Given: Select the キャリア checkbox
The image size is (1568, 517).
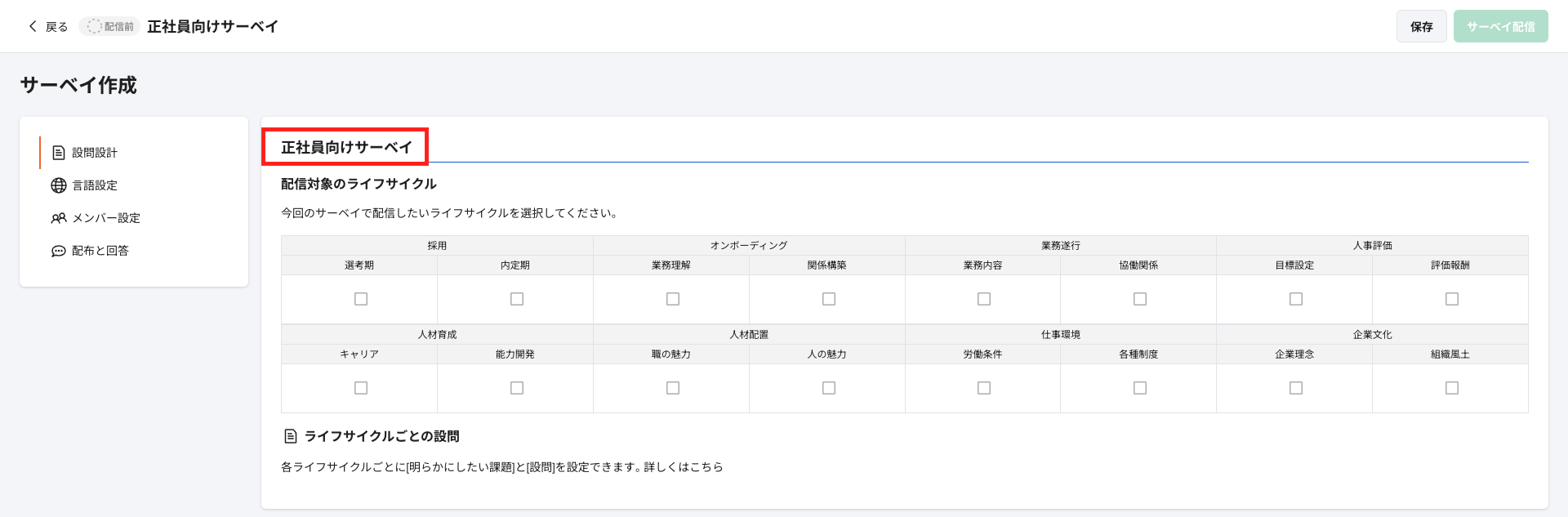Looking at the screenshot, I should [x=360, y=388].
